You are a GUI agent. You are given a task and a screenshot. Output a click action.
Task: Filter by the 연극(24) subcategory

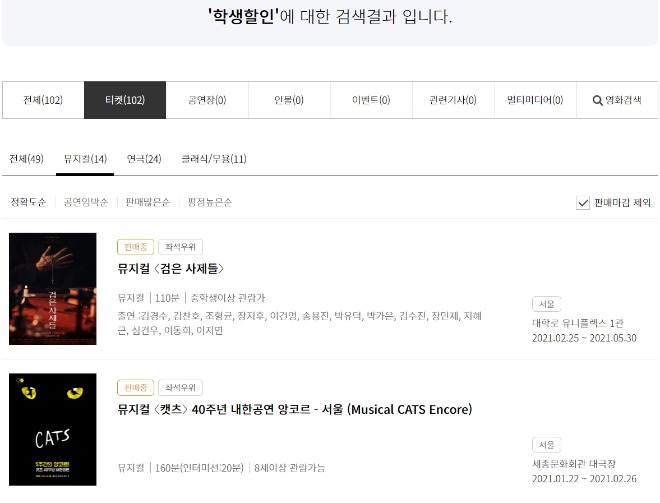click(144, 159)
